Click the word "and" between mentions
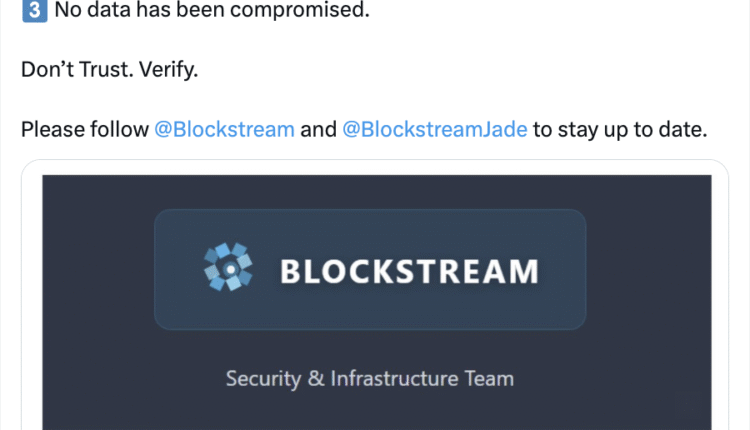 318,129
